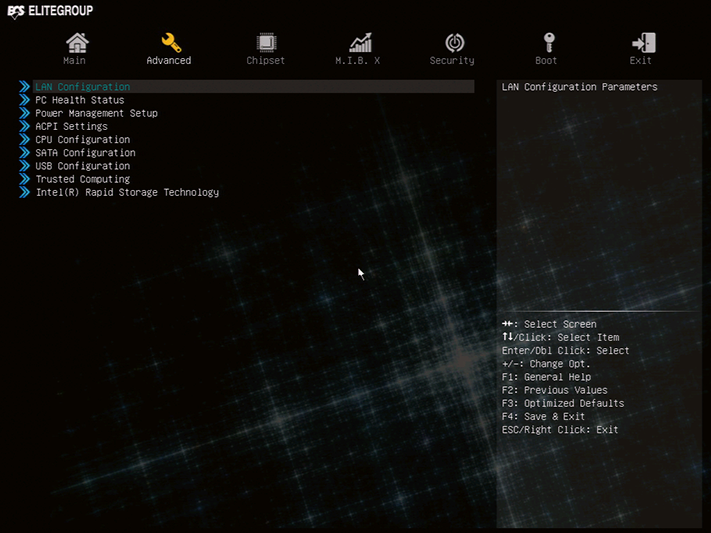Expand the PC Health Status chevron
The height and width of the screenshot is (533, 711).
(24, 100)
